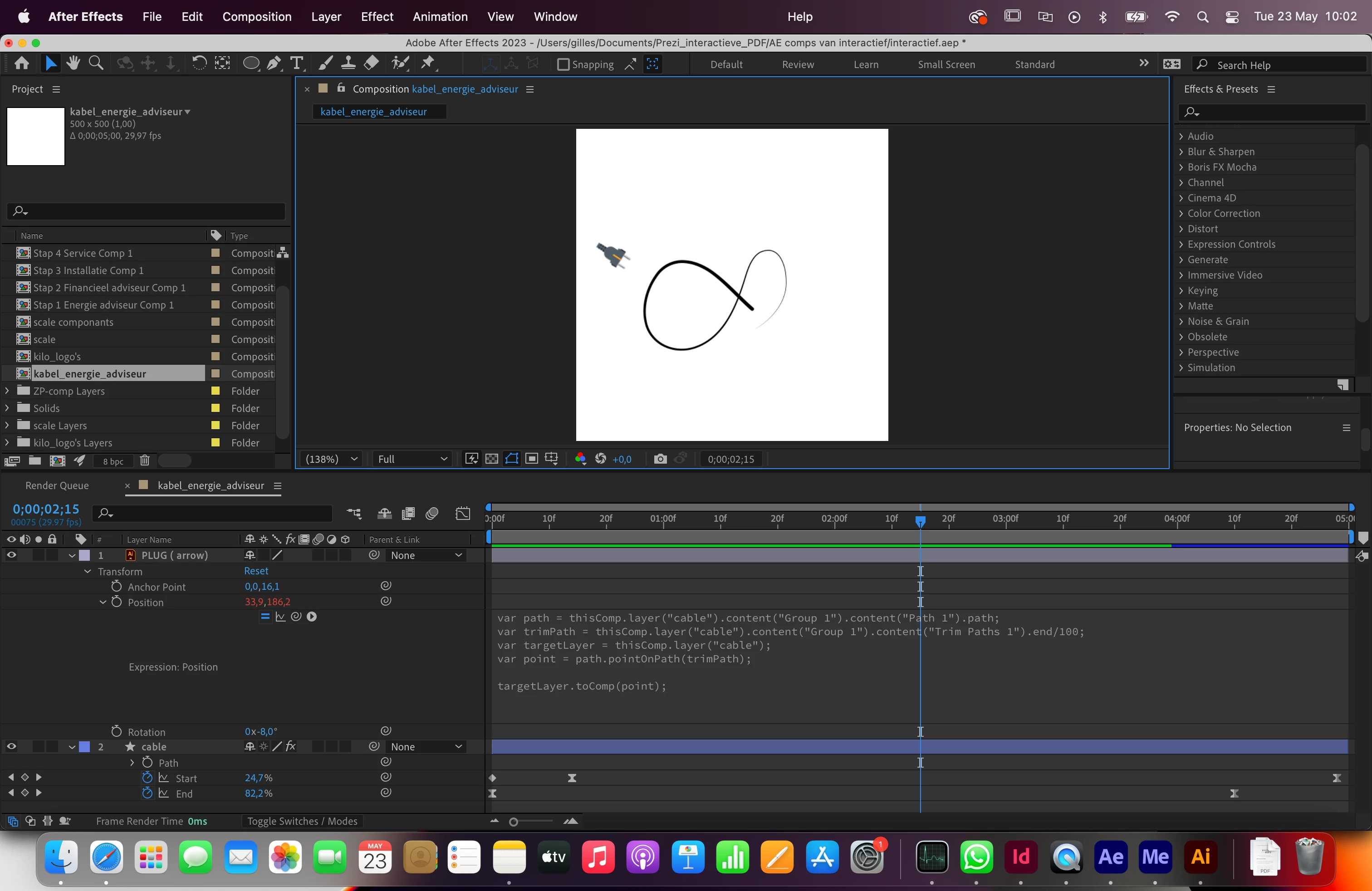Delete selected project item with trash icon

145,460
